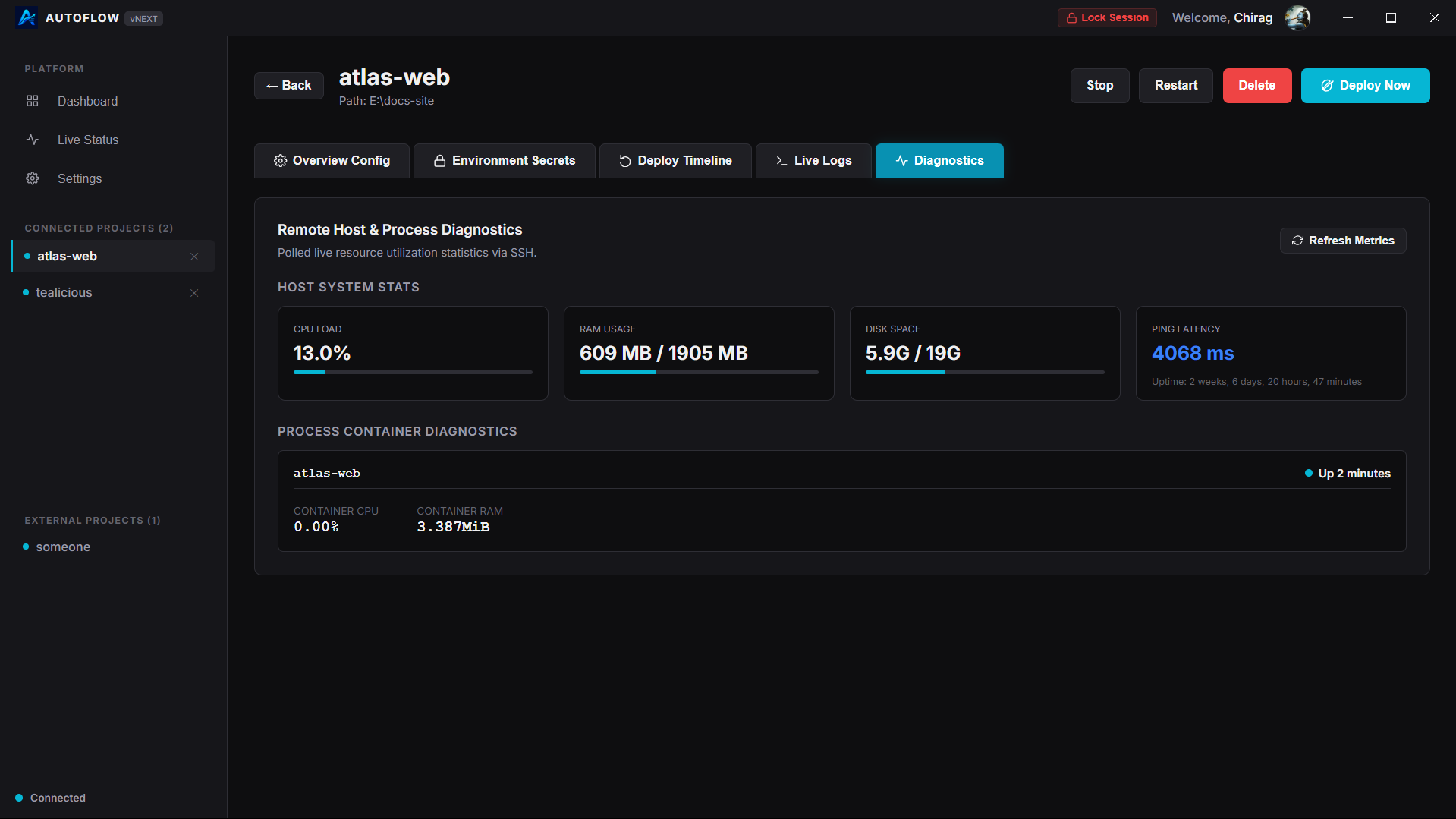This screenshot has height=819, width=1456.
Task: Click the padlock icon on Environment Secrets tab
Action: pyautogui.click(x=439, y=161)
